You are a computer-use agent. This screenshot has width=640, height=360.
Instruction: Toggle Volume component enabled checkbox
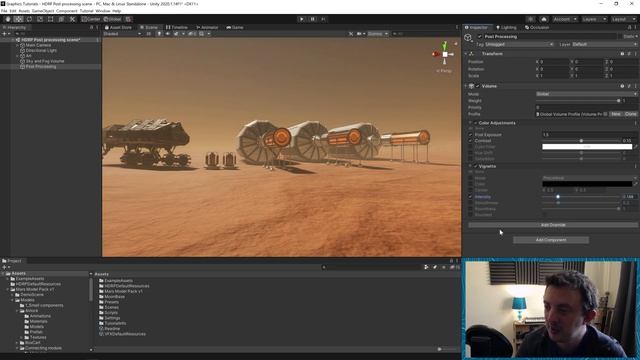(x=478, y=86)
